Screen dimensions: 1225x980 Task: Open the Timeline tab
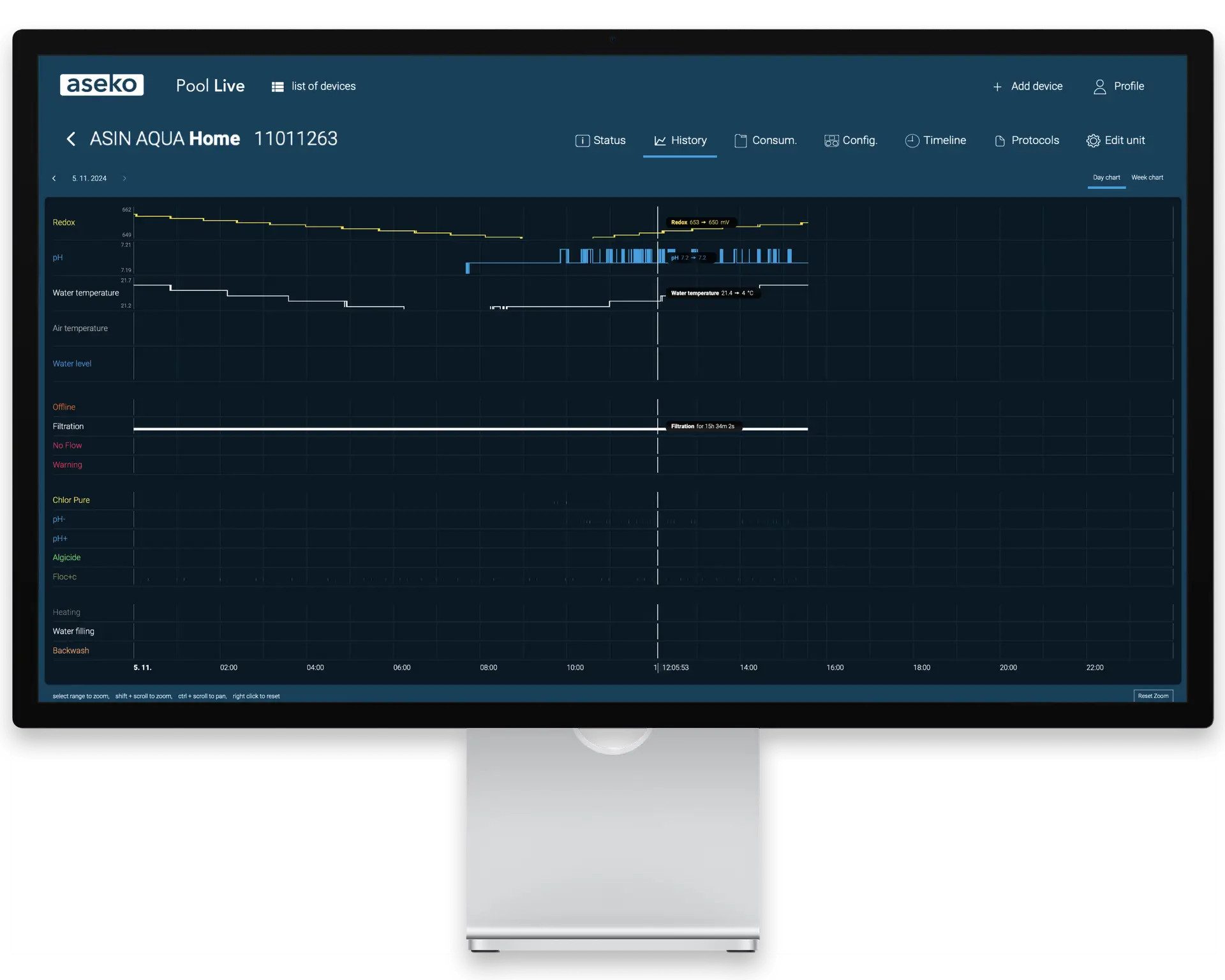pos(936,141)
